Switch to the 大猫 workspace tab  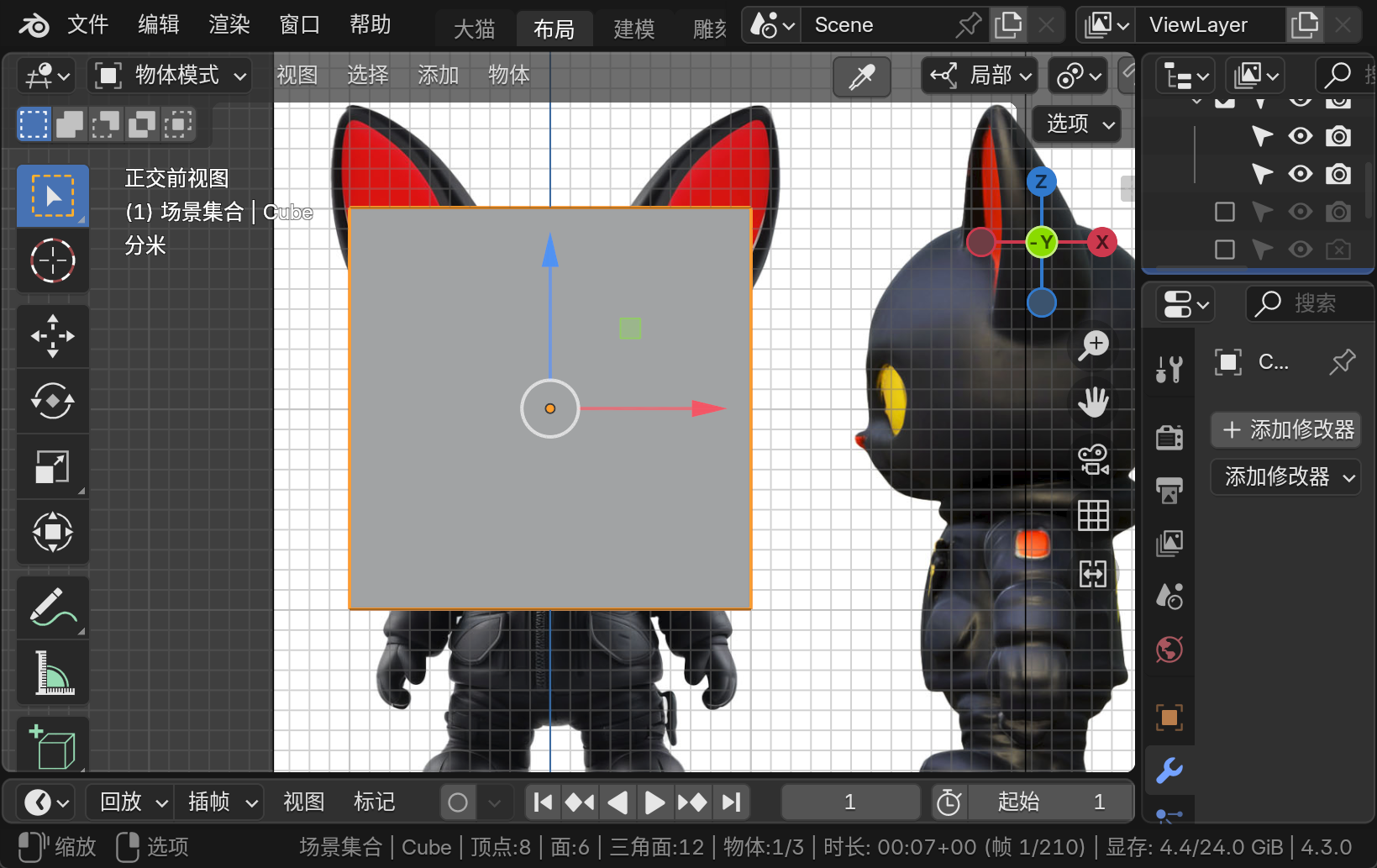tap(475, 29)
